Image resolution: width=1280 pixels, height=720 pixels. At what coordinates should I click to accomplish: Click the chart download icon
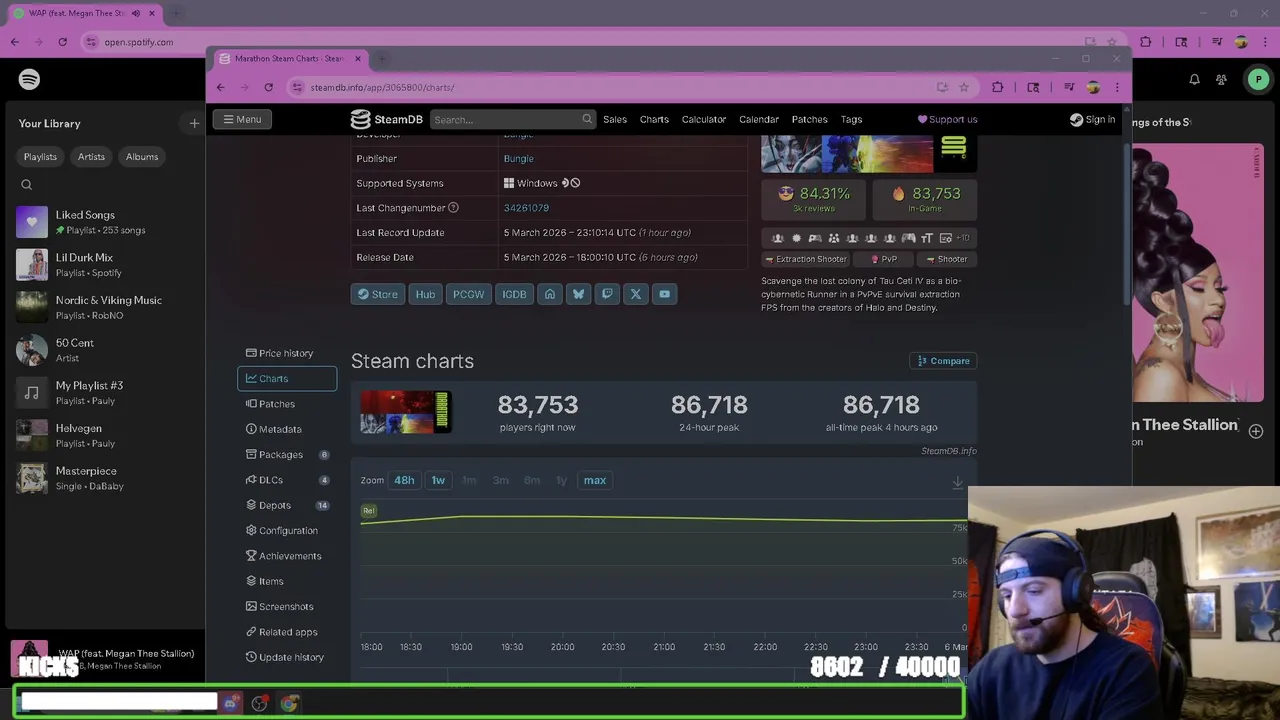point(957,482)
